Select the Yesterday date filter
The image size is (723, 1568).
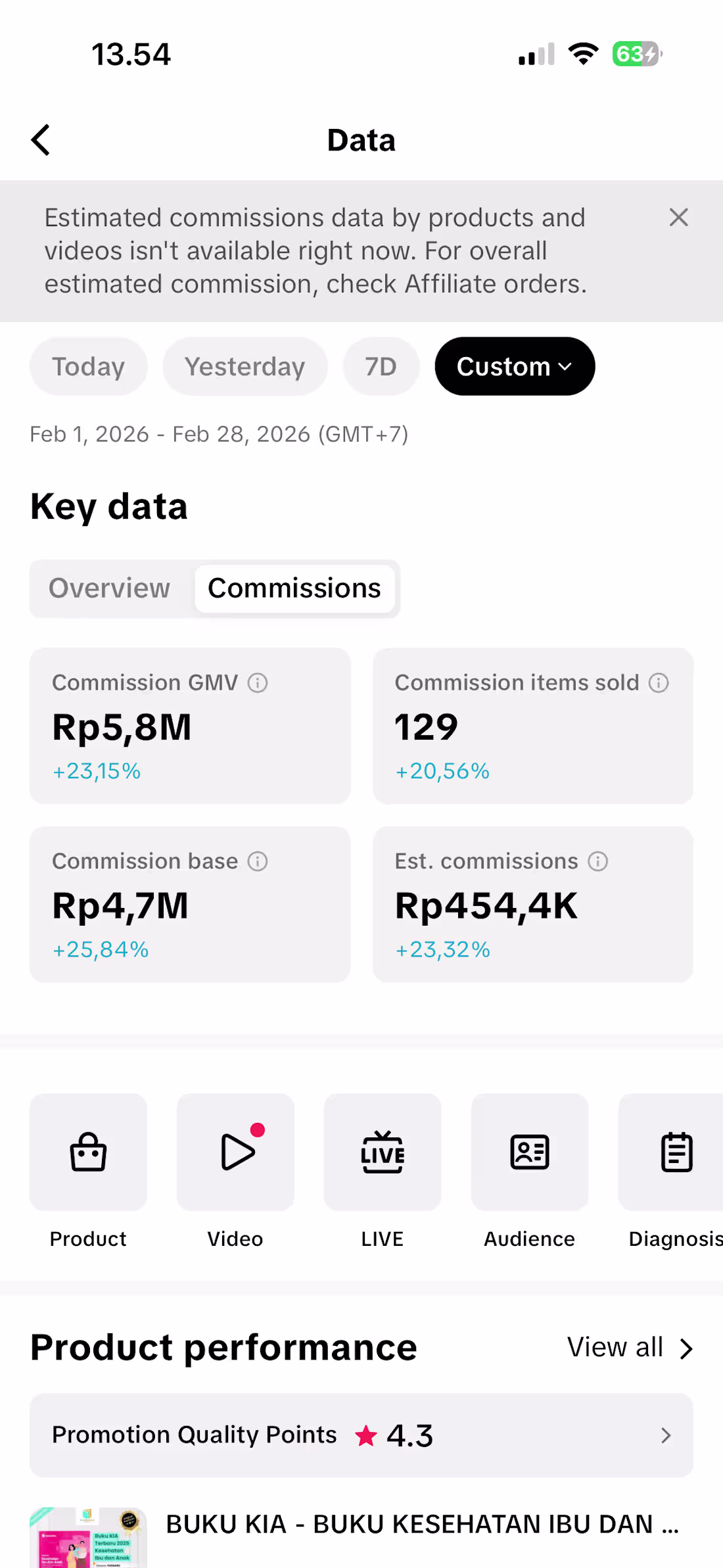(x=245, y=366)
